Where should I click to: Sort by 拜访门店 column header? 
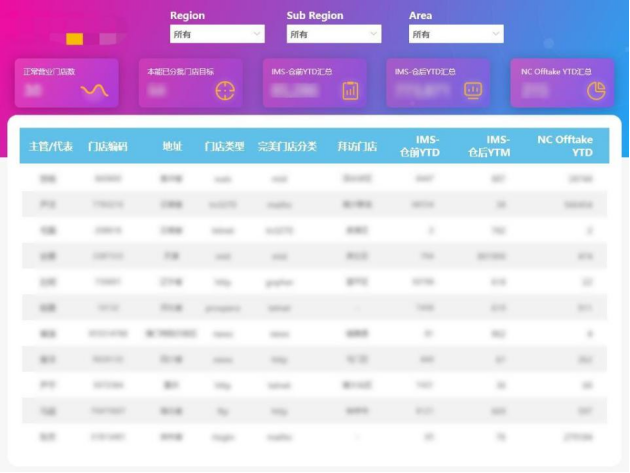pos(357,146)
